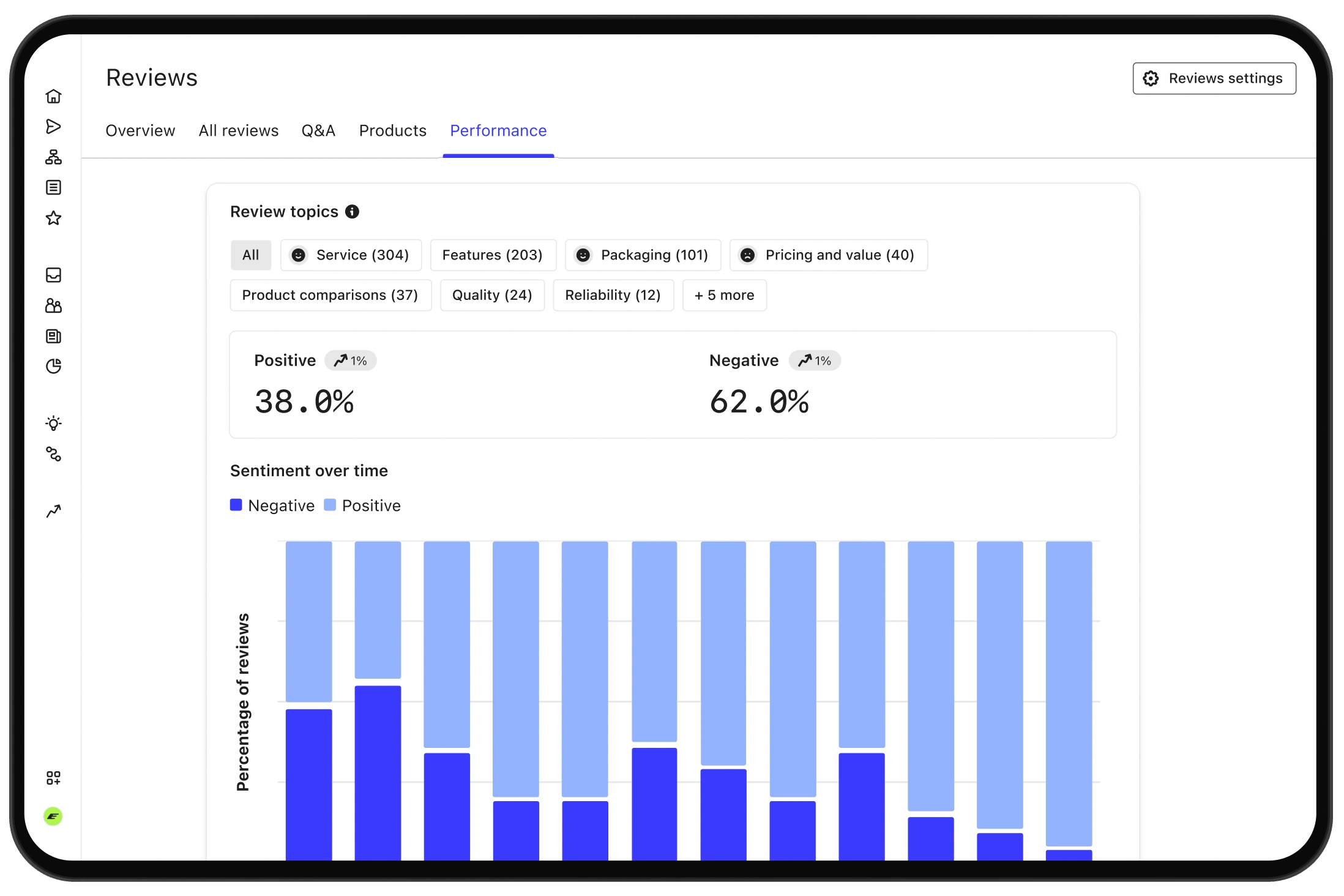Open Reviews settings
This screenshot has height=896, width=1344.
pos(1214,78)
